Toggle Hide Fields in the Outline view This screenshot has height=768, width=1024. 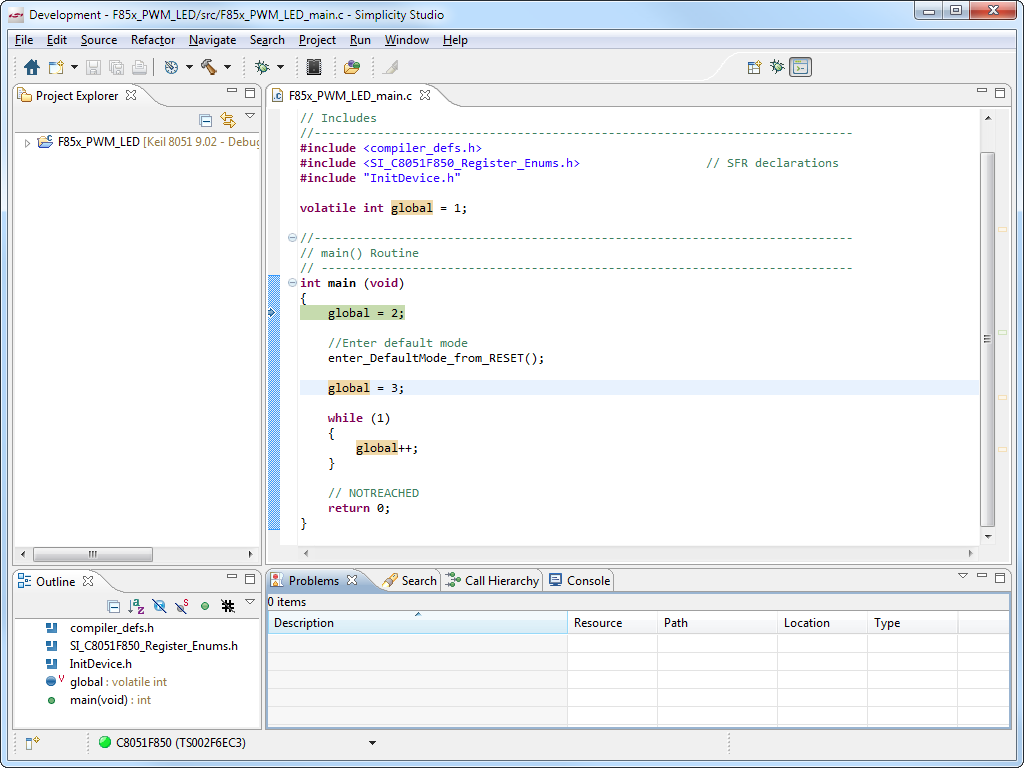point(160,606)
